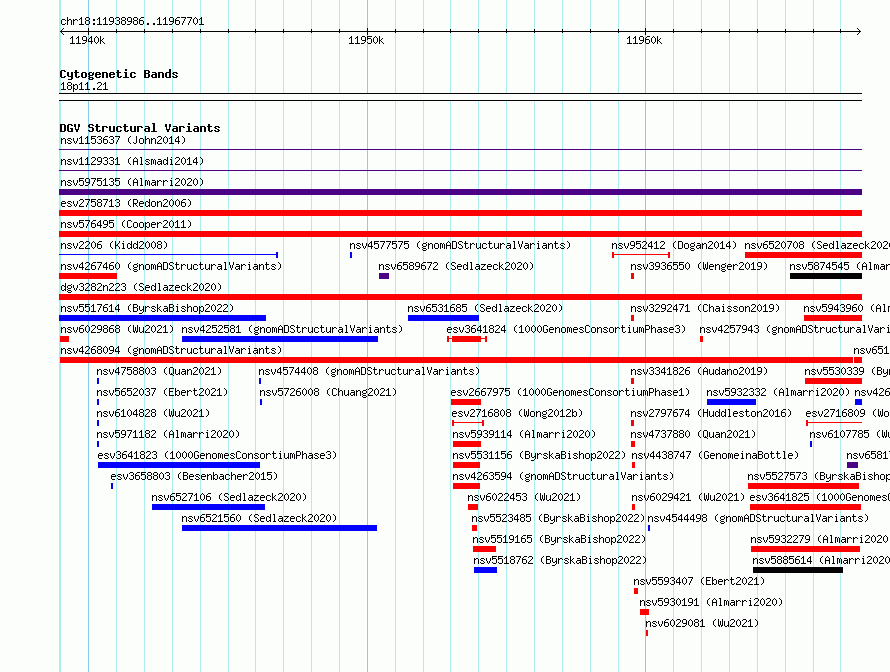
Task: Select nsv6531685 (Sedlazeck2020) blue bar
Action: click(x=443, y=318)
